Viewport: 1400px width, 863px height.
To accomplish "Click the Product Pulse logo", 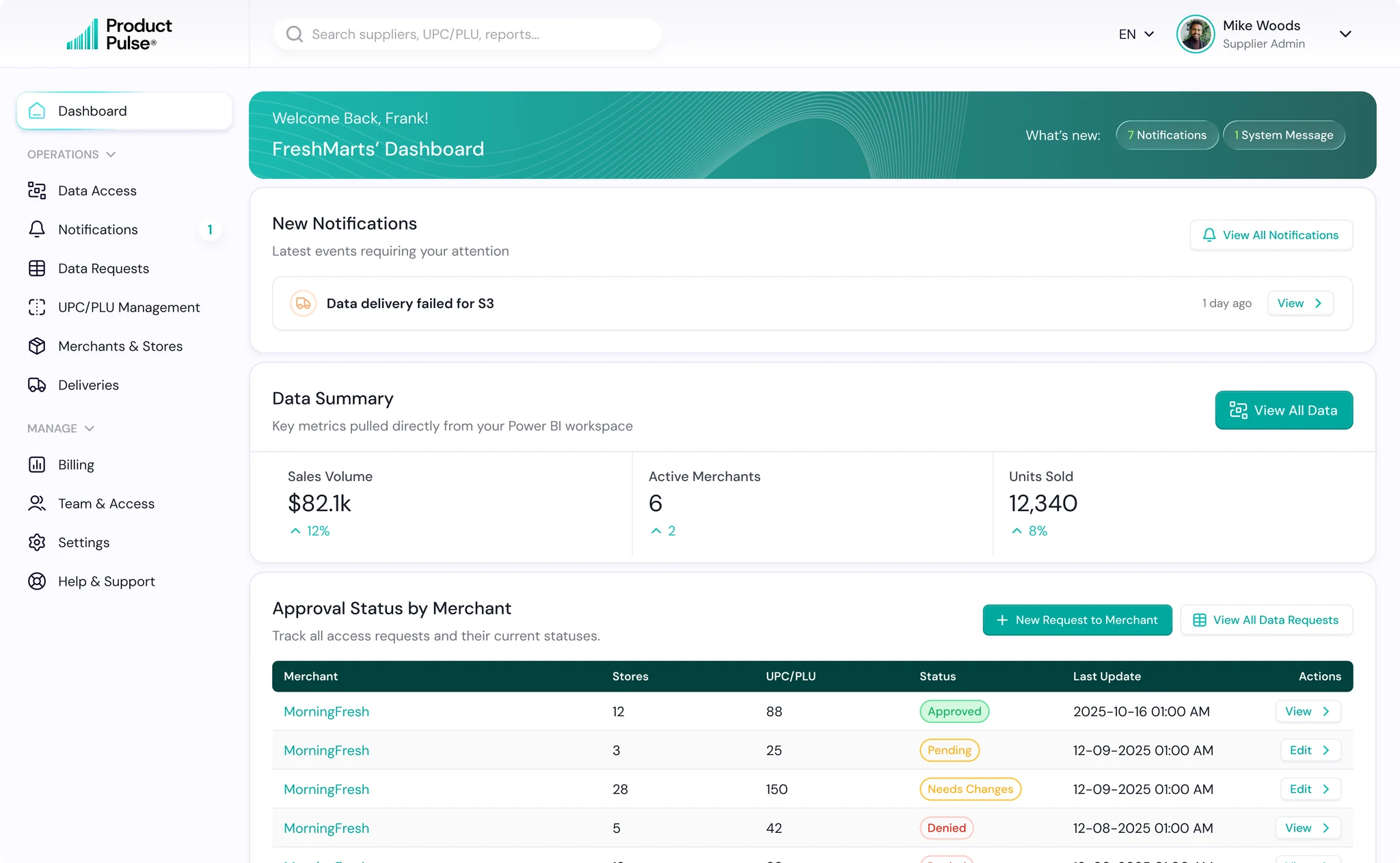I will [x=119, y=34].
